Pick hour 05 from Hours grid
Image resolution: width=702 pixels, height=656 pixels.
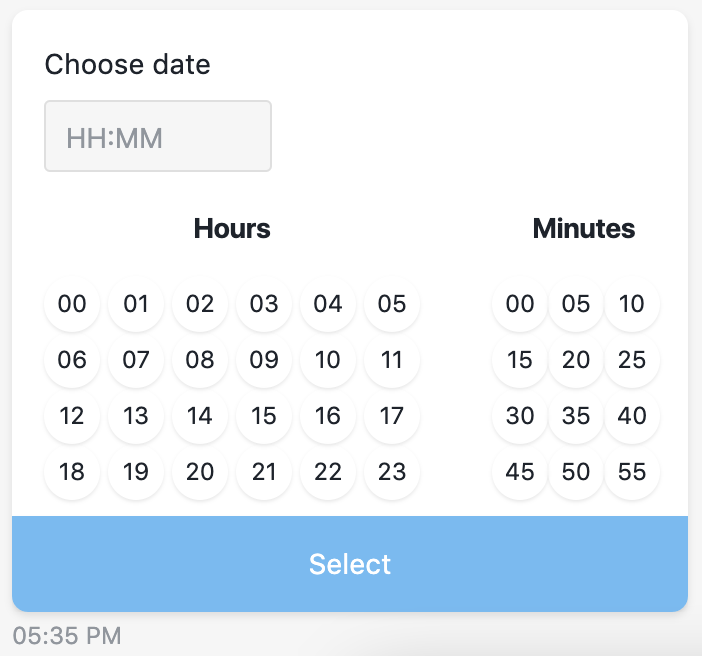pos(392,304)
